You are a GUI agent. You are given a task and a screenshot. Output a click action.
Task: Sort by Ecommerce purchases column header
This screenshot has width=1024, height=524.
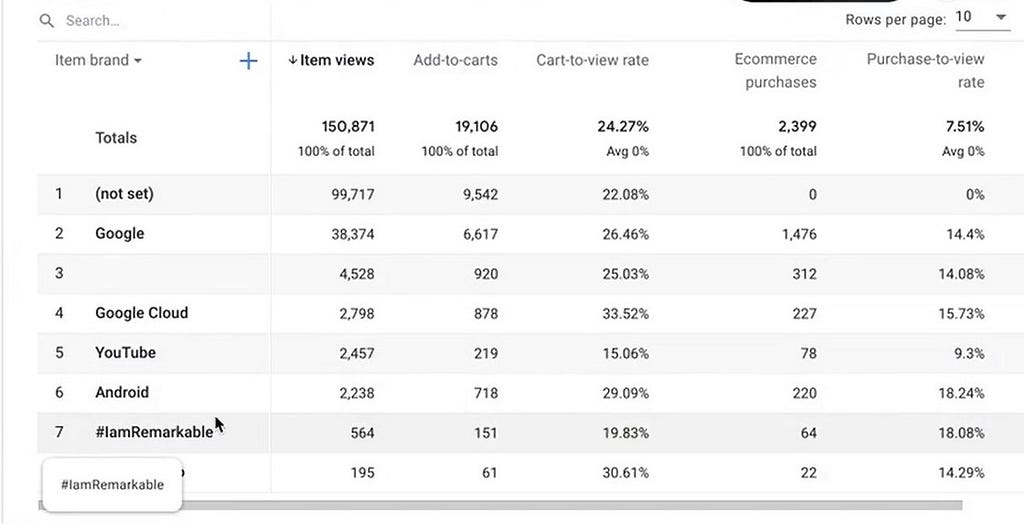[775, 71]
